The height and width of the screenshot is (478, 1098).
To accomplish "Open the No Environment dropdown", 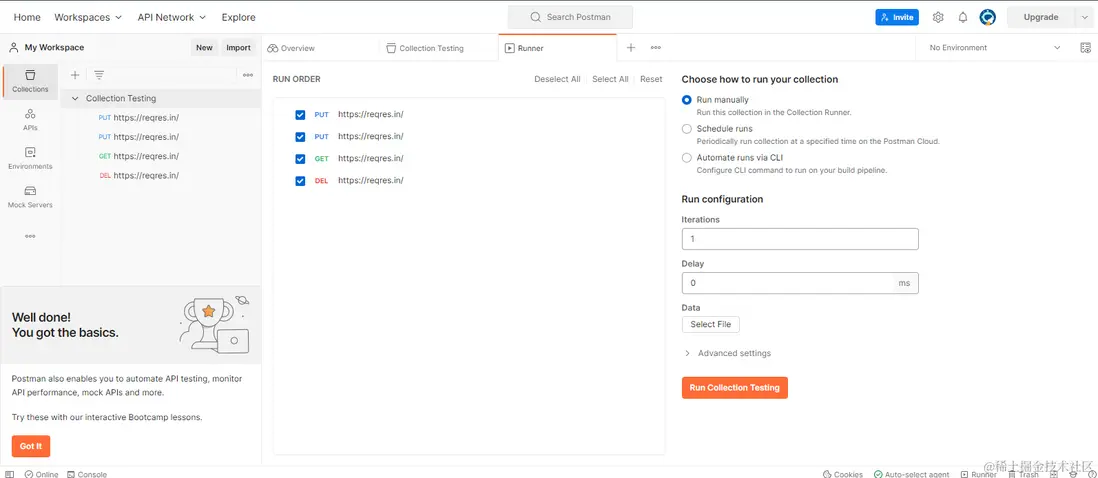I will pos(994,47).
